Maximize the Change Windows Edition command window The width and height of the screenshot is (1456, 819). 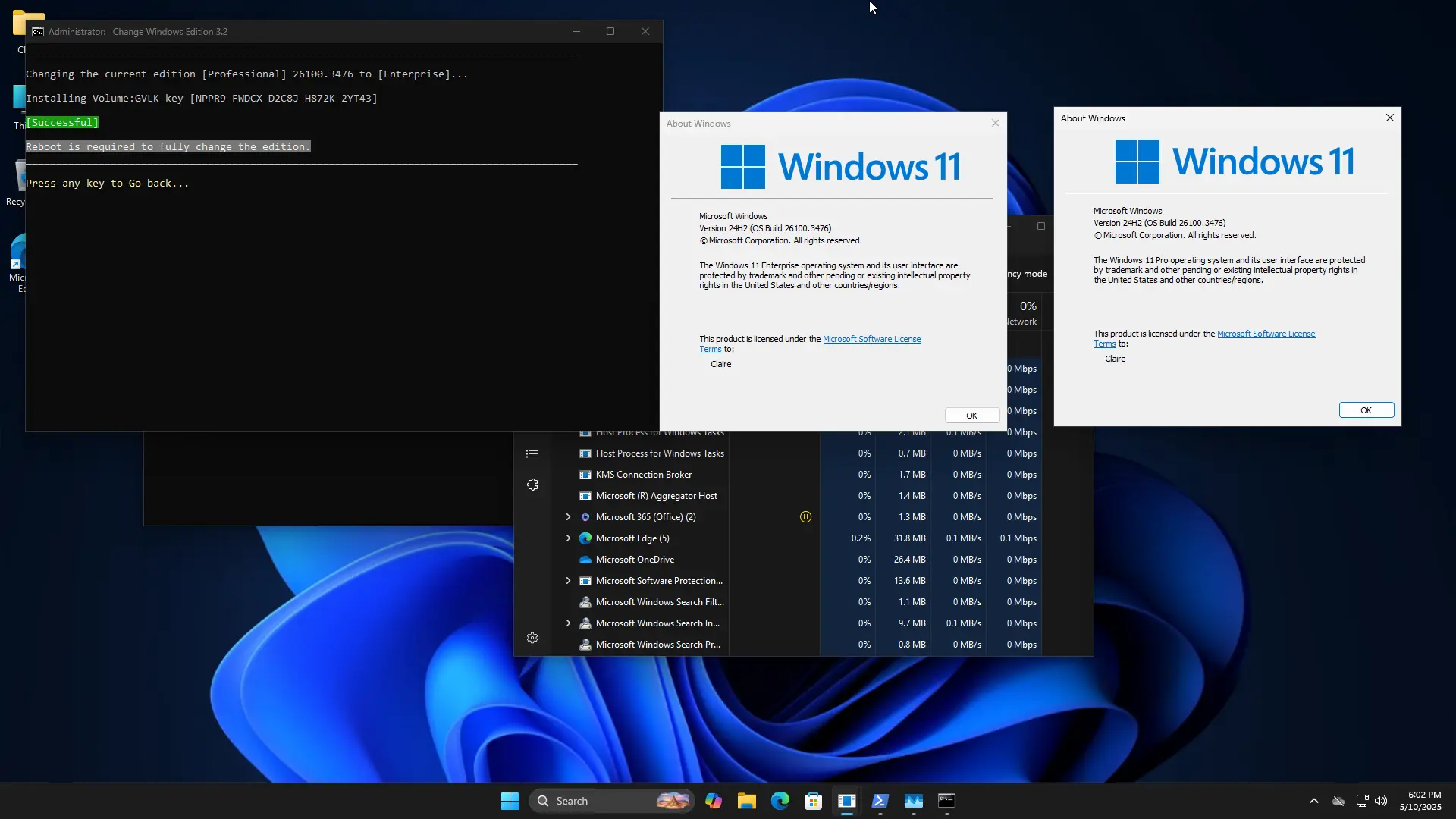610,32
